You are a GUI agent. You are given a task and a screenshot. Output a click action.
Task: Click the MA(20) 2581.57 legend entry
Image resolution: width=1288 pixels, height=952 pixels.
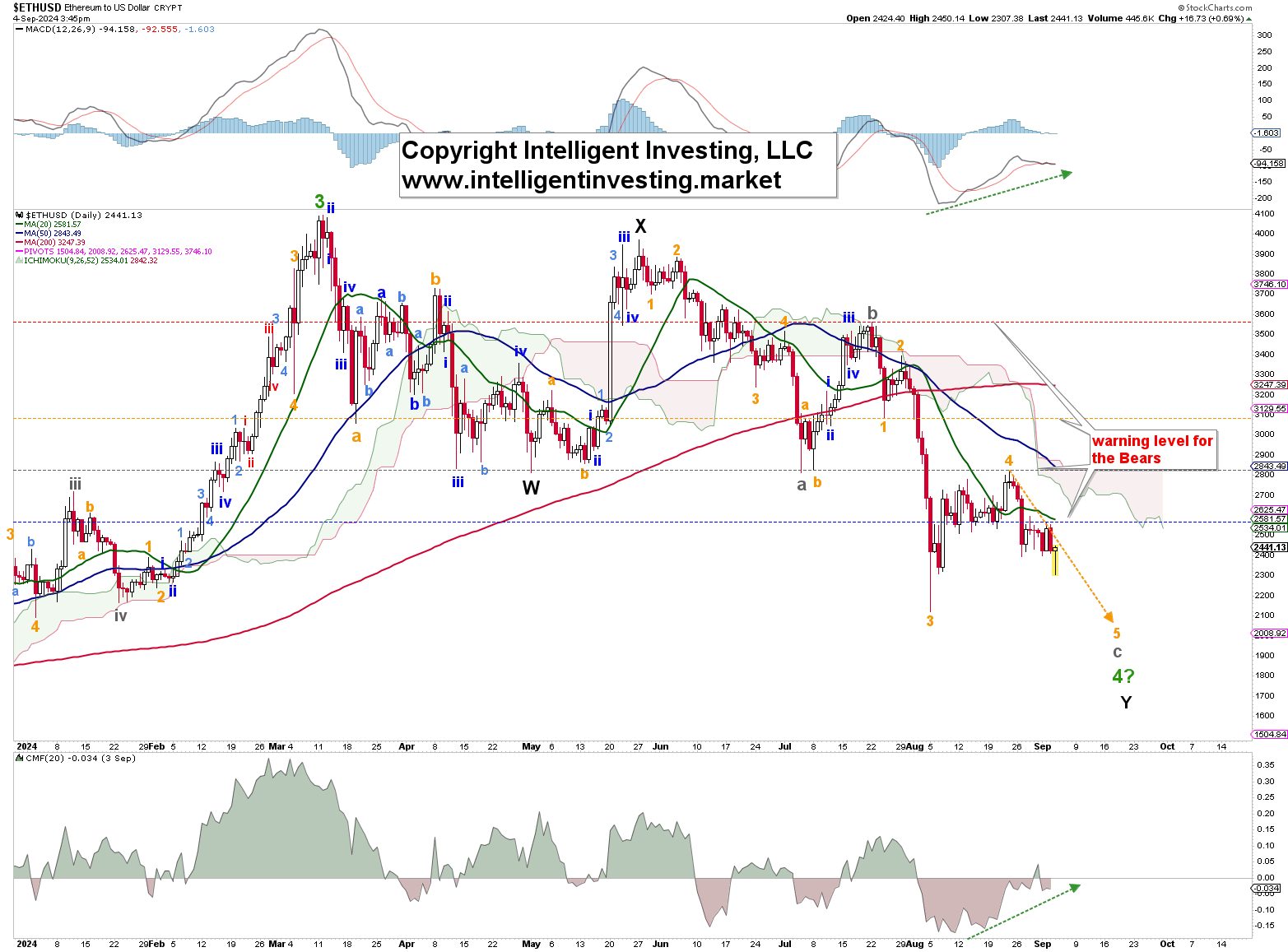click(x=53, y=224)
